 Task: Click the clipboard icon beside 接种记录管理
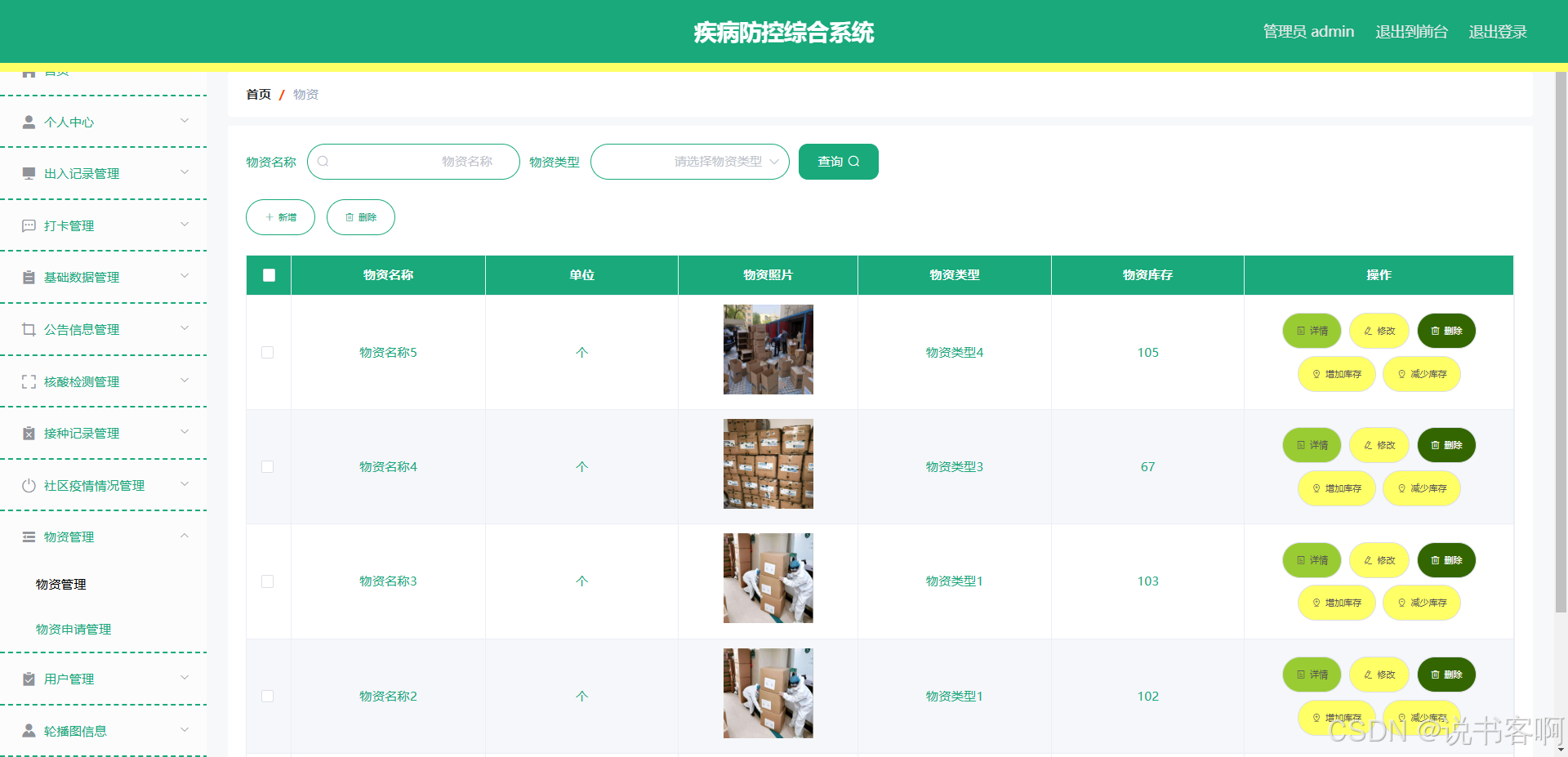click(x=29, y=433)
